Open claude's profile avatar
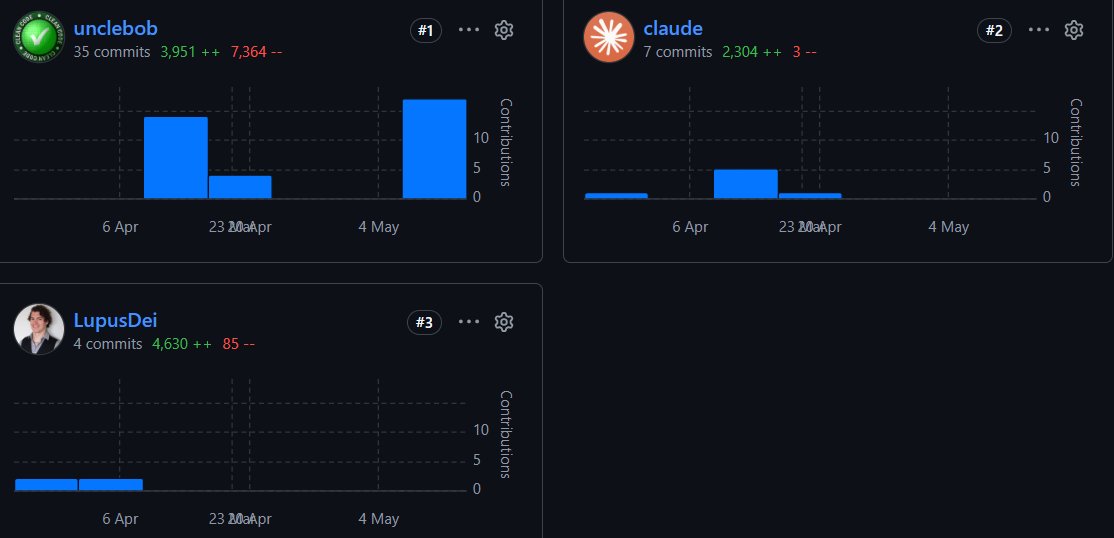This screenshot has width=1114, height=538. pos(609,37)
